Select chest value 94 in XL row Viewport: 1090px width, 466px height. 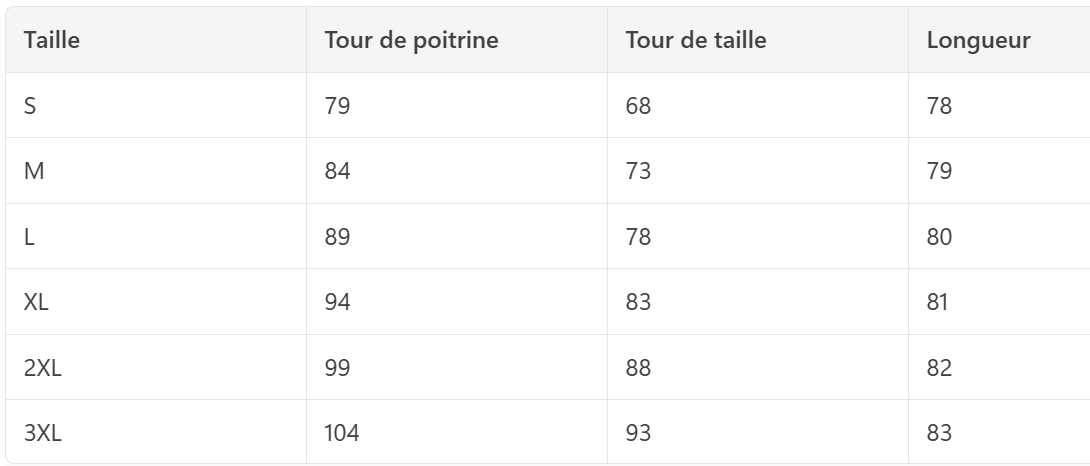(337, 302)
